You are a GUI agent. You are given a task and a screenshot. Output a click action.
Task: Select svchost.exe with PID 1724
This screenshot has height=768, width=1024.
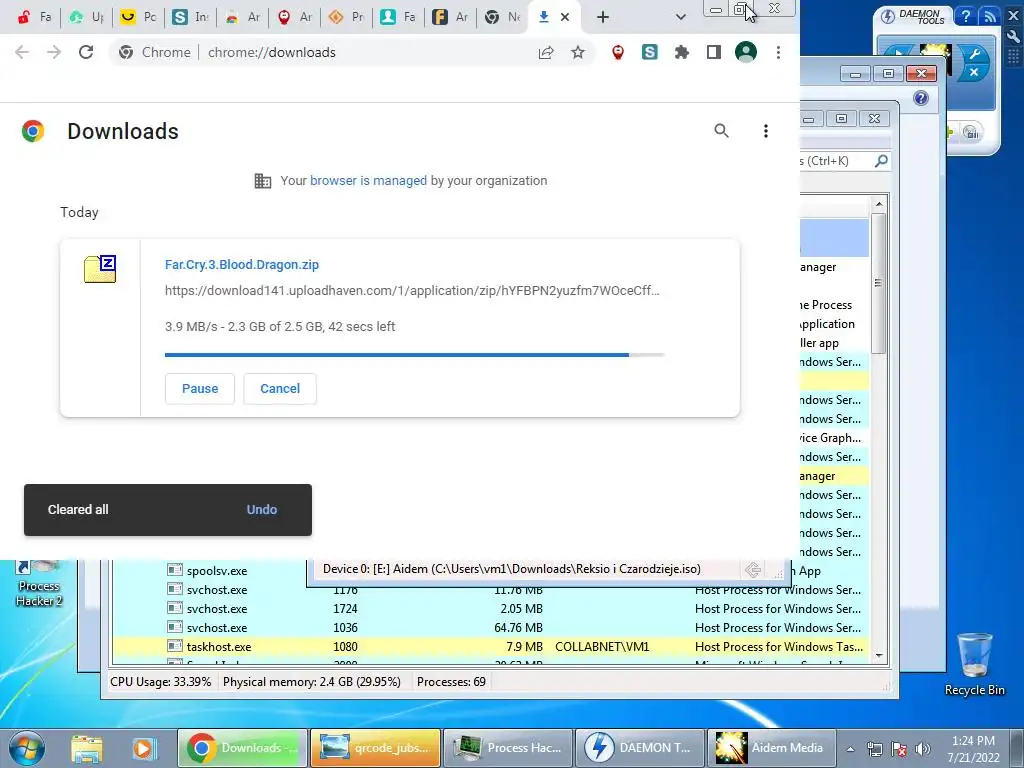point(490,609)
